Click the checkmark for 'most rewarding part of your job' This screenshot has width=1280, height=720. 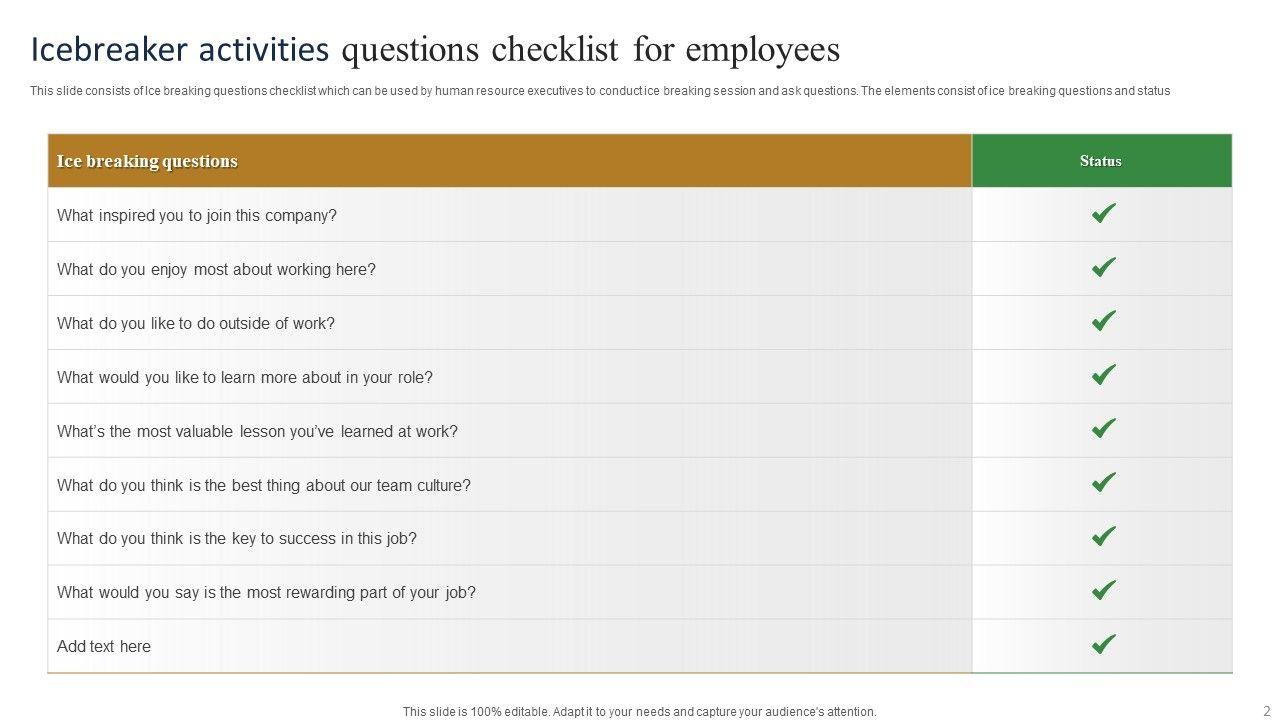pos(1103,591)
